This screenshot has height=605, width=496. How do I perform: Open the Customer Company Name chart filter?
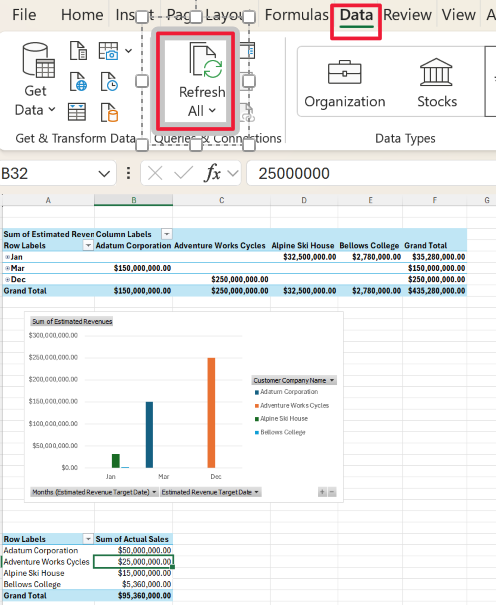[294, 380]
